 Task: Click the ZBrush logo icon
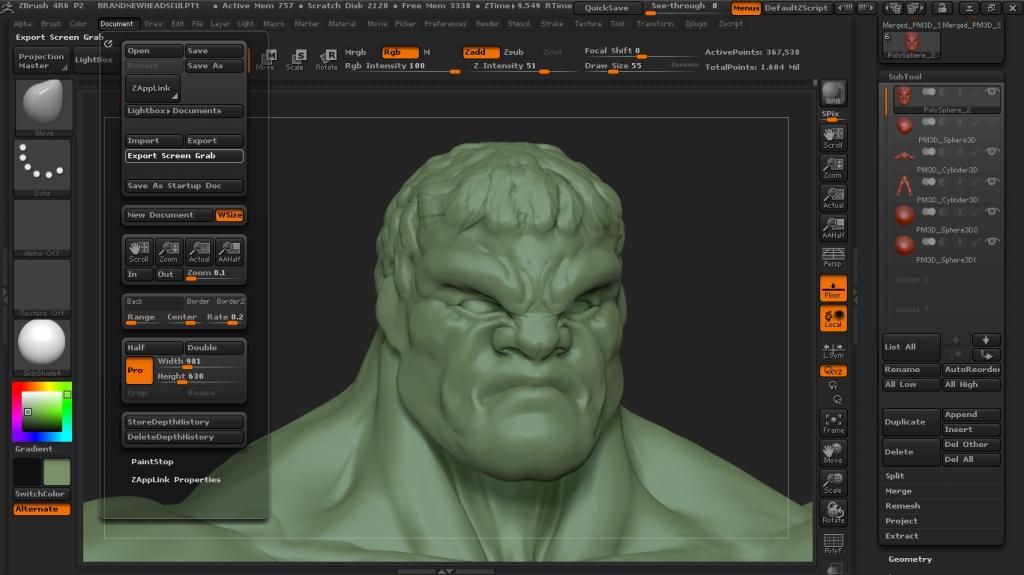[7, 6]
